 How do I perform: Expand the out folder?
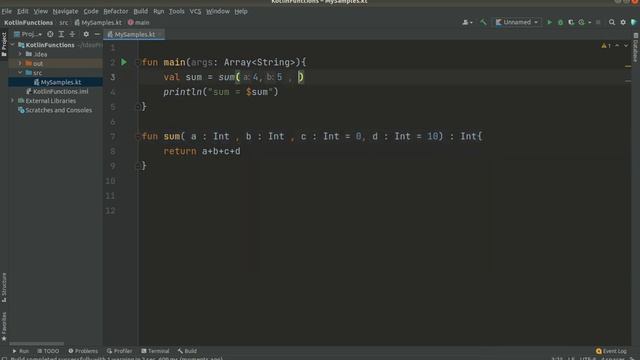[20, 63]
